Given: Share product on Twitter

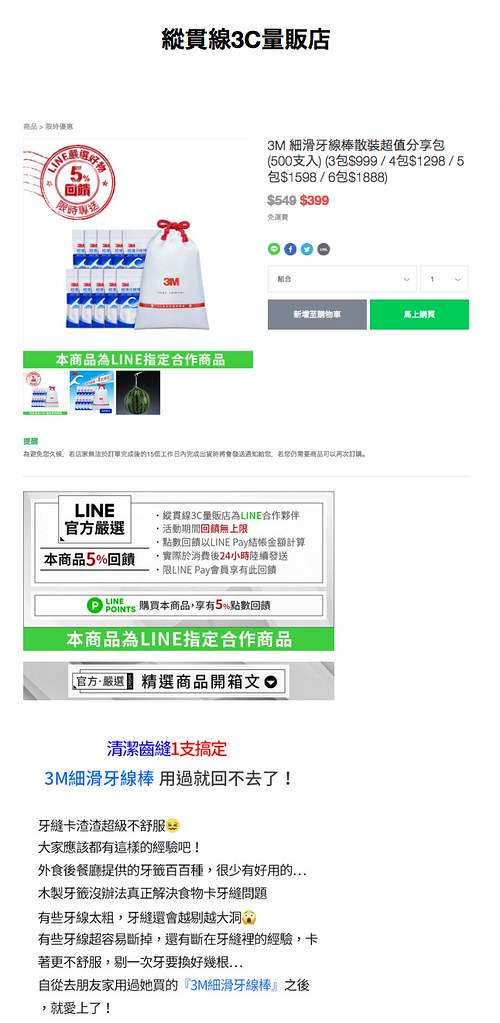Looking at the screenshot, I should coord(307,249).
